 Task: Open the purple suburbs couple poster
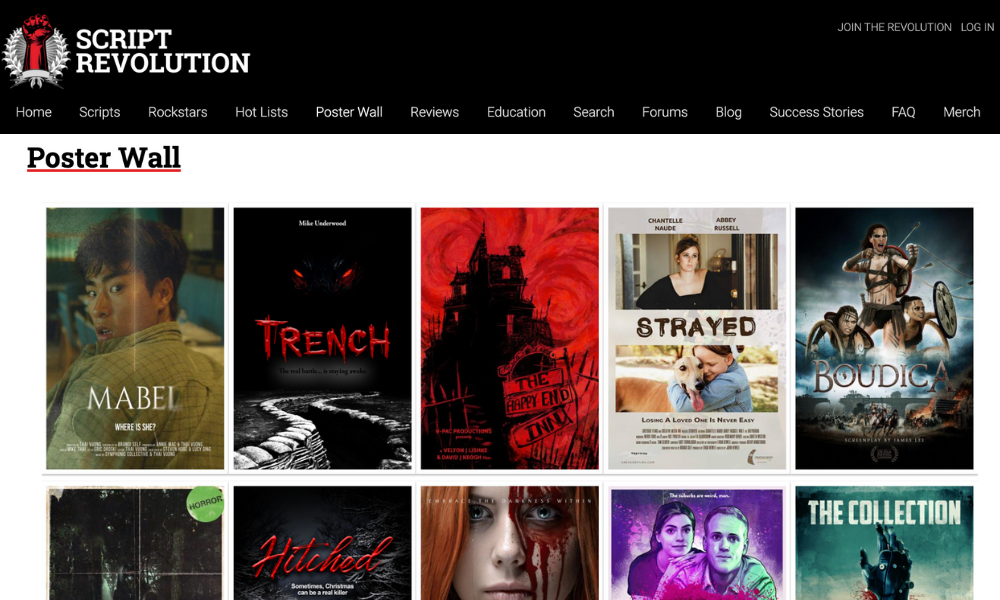pos(697,543)
